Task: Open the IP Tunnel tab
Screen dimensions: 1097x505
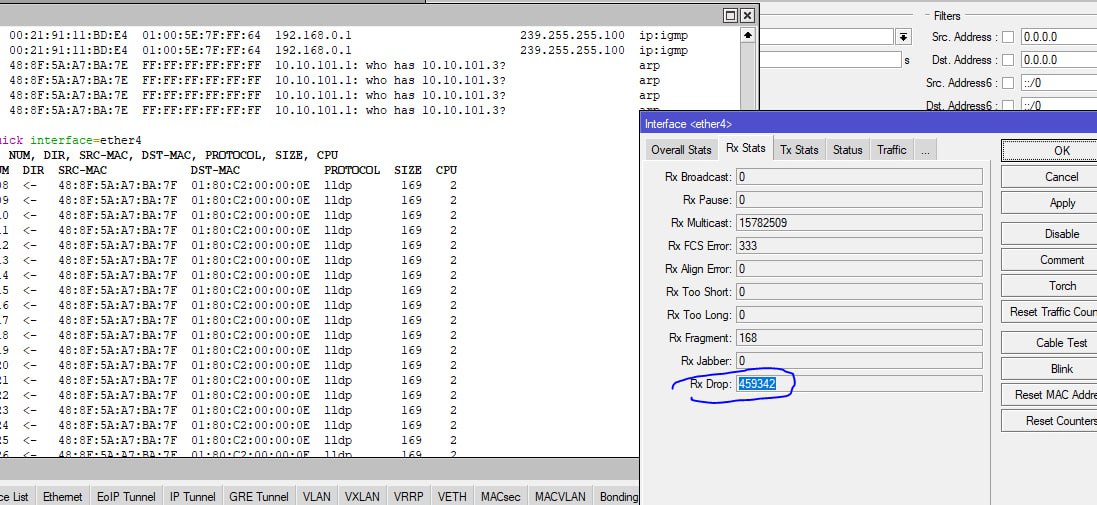Action: [x=192, y=497]
